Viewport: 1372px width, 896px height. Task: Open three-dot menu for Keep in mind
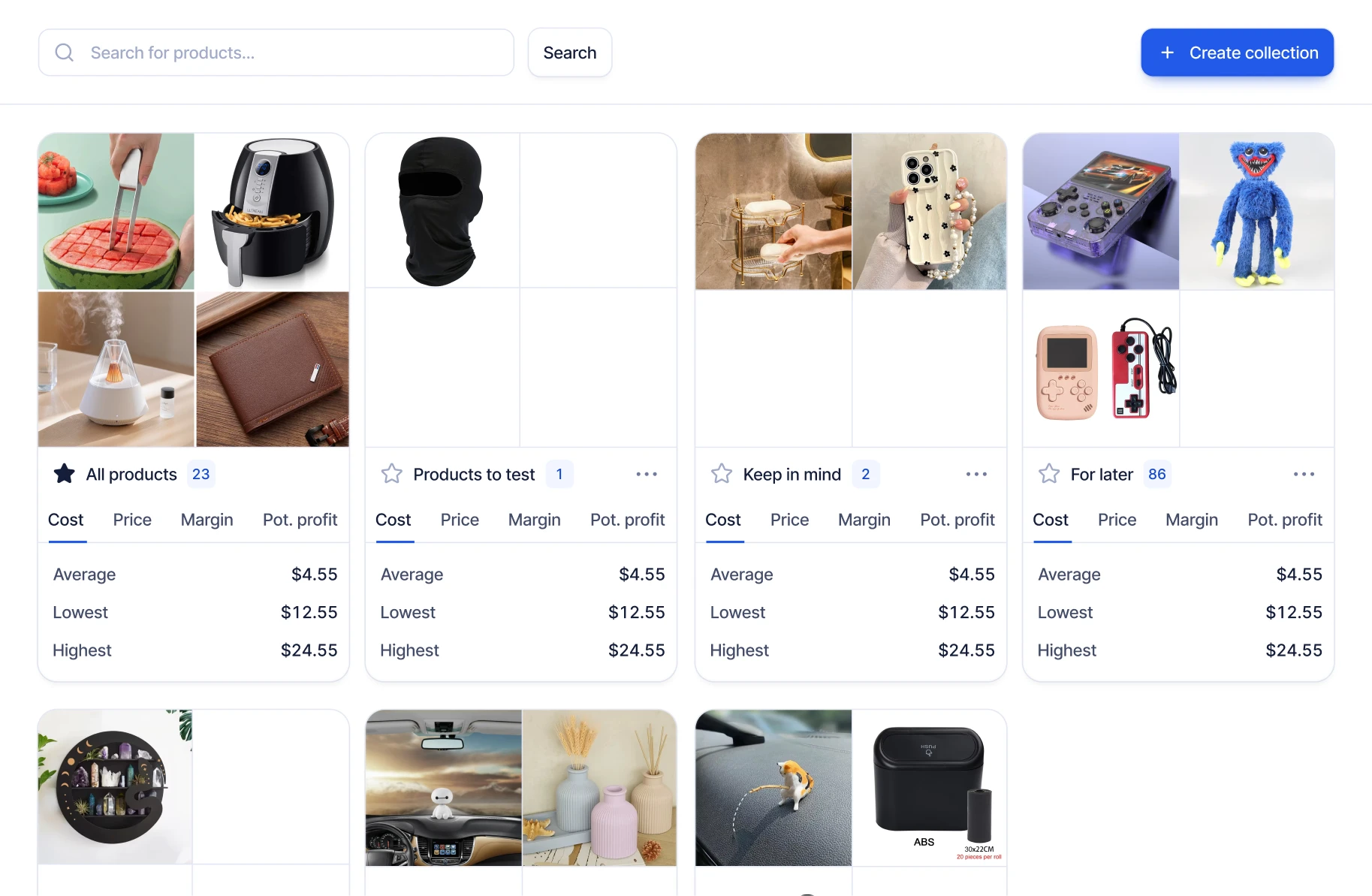pyautogui.click(x=976, y=474)
